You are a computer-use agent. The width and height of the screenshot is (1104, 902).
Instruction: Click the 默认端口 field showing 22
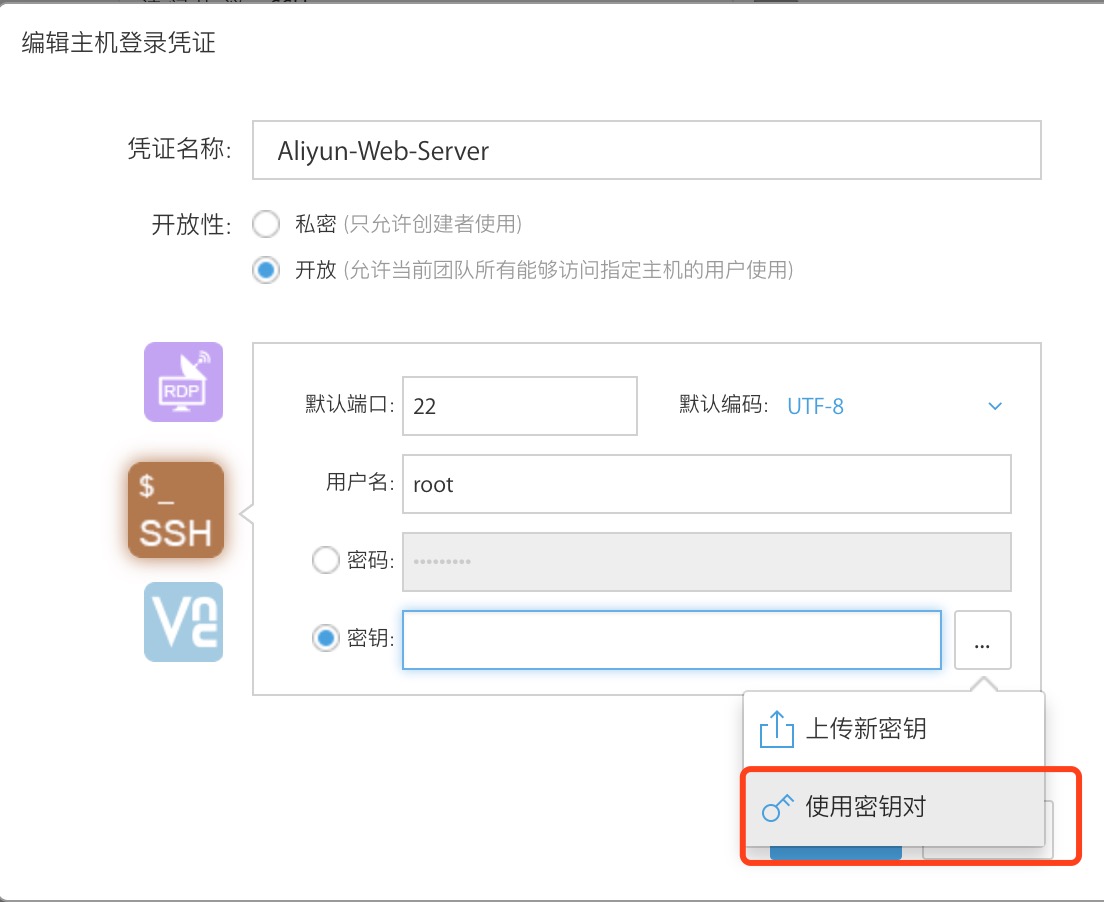pos(519,407)
